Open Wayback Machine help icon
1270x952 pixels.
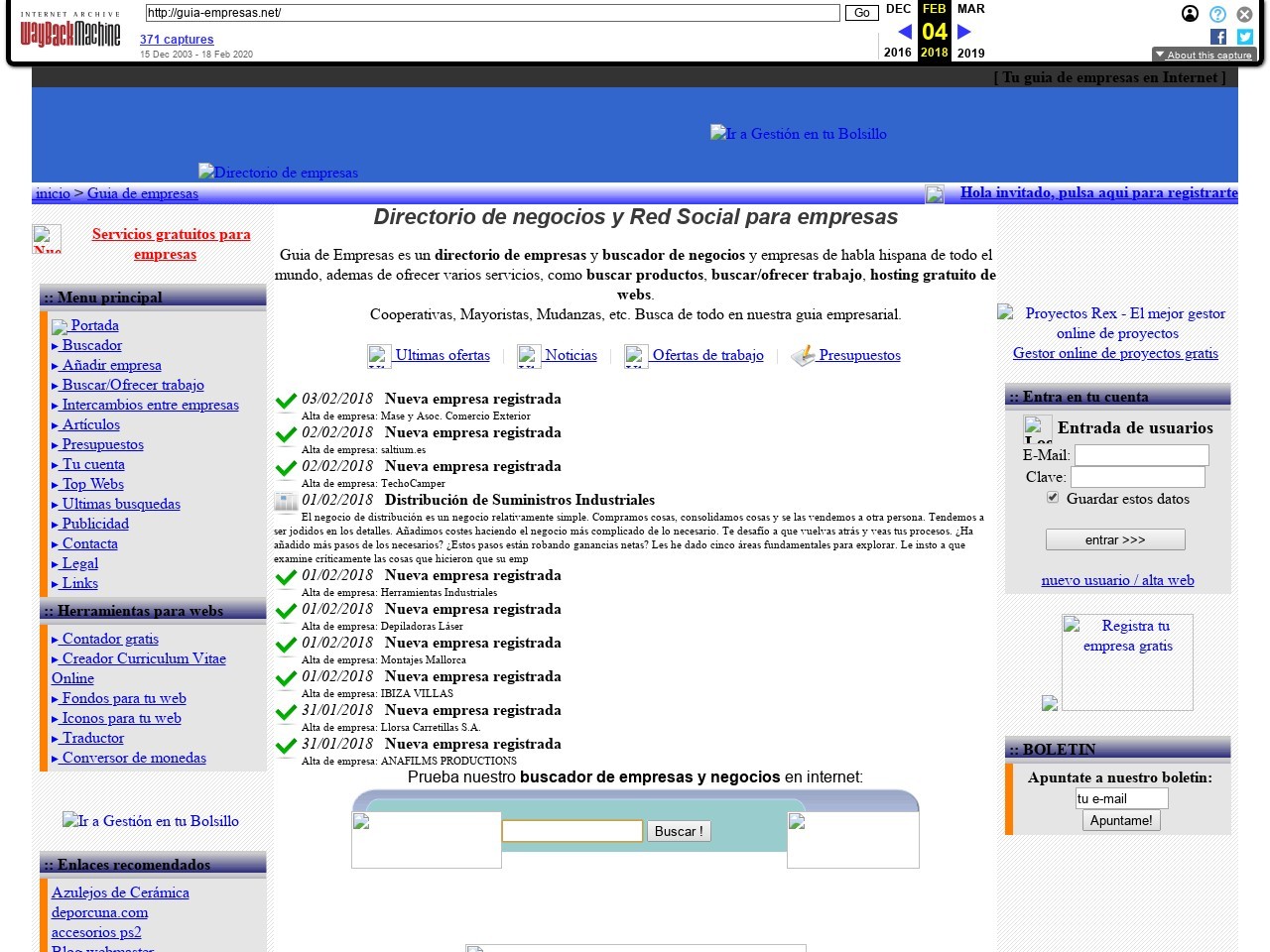1217,14
